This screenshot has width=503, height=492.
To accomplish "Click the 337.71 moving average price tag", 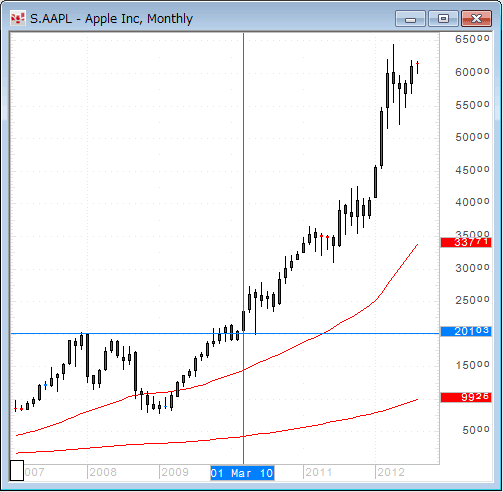I will 466,242.
